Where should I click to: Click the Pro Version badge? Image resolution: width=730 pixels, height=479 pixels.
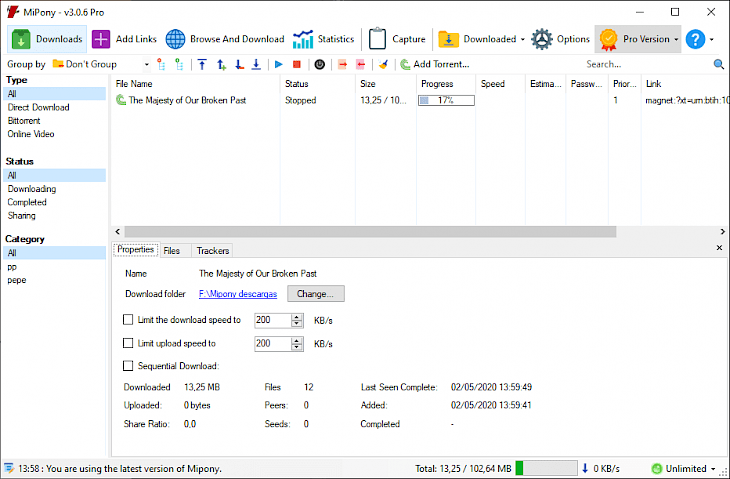(x=608, y=39)
